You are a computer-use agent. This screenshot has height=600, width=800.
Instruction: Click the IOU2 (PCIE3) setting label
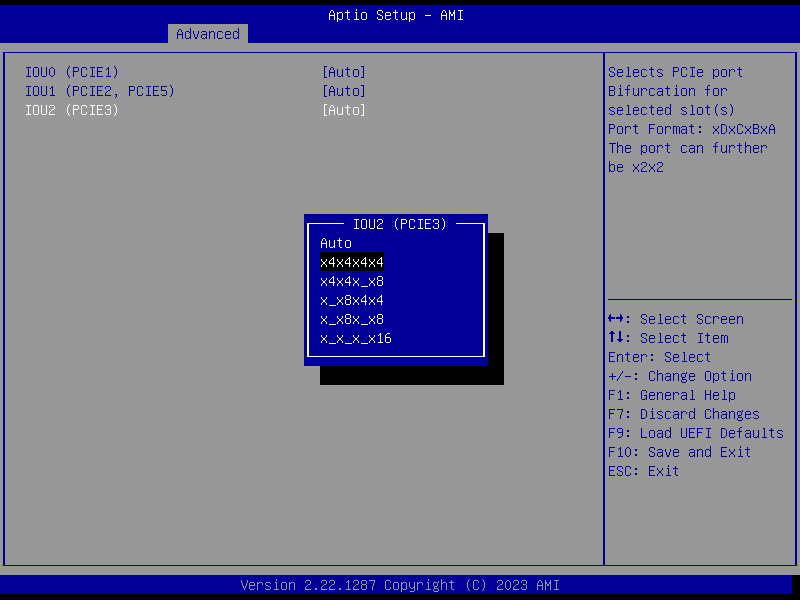[x=72, y=110]
